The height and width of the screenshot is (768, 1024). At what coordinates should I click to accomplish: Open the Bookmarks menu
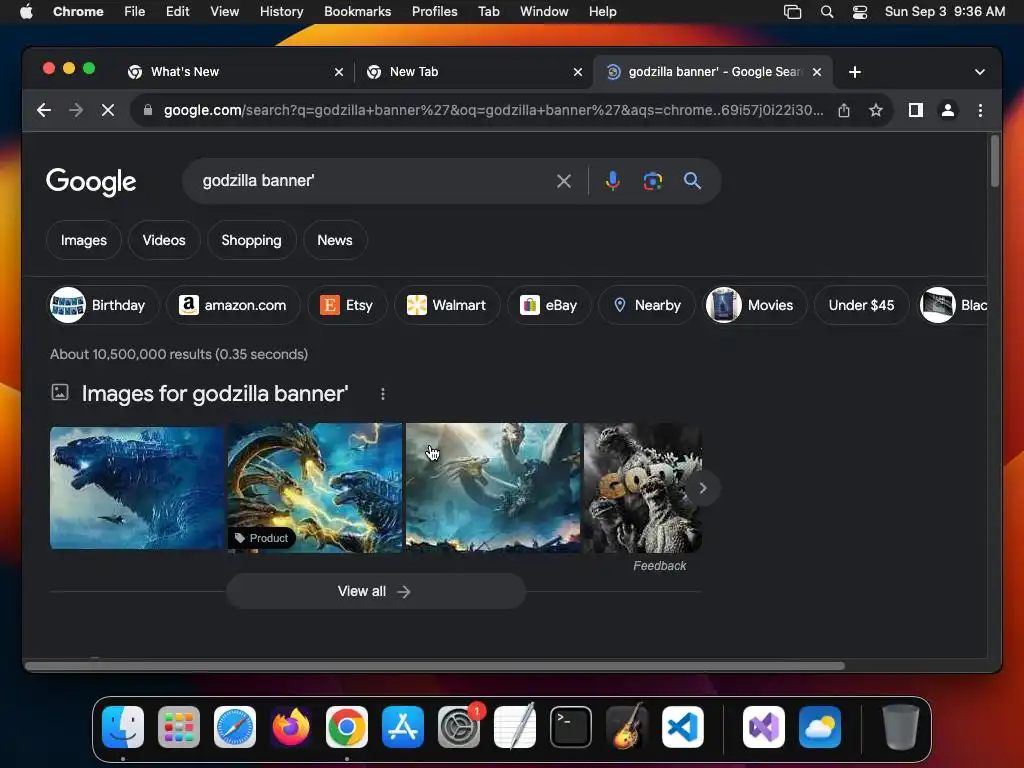coord(358,12)
